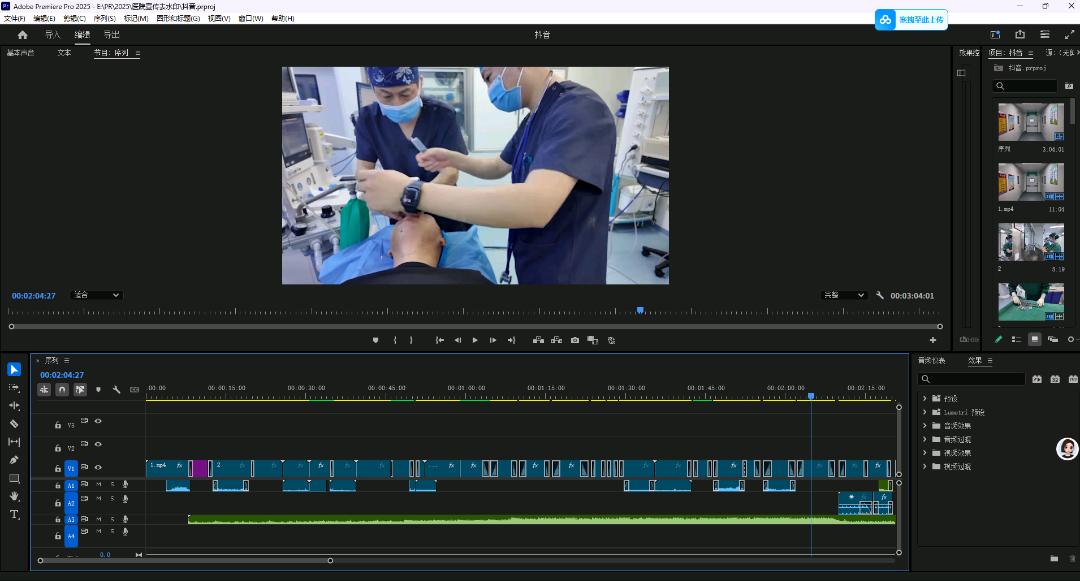Click the timeline wrench settings icon
Viewport: 1080px width, 581px height.
point(116,390)
